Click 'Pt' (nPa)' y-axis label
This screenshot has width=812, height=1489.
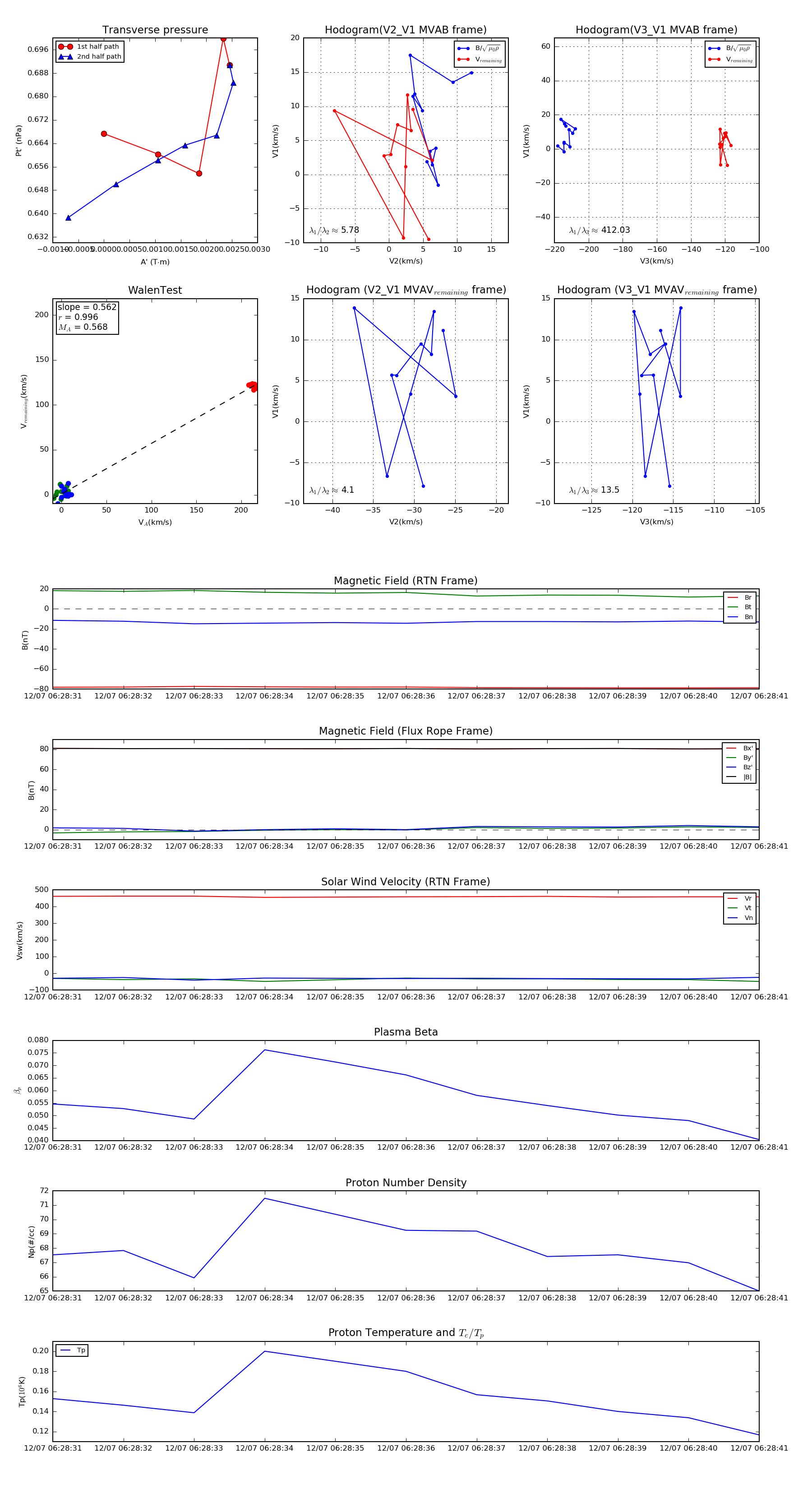click(19, 140)
